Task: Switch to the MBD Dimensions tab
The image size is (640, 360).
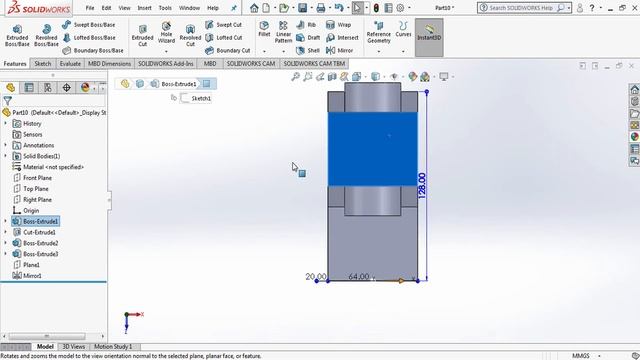Action: [x=109, y=64]
